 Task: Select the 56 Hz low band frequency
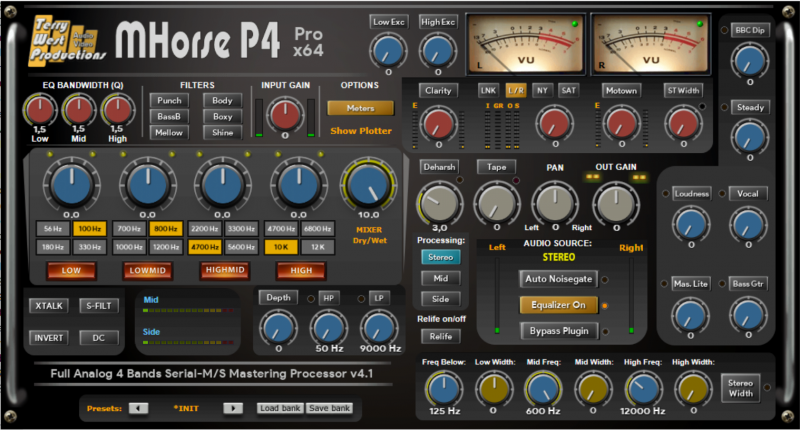(x=53, y=229)
